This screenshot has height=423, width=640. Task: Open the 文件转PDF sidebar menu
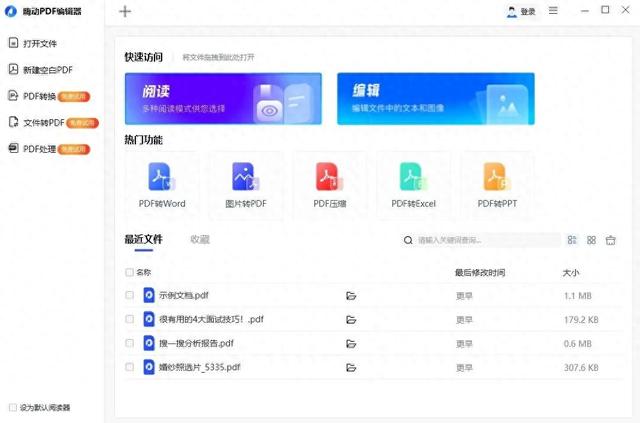click(x=44, y=122)
